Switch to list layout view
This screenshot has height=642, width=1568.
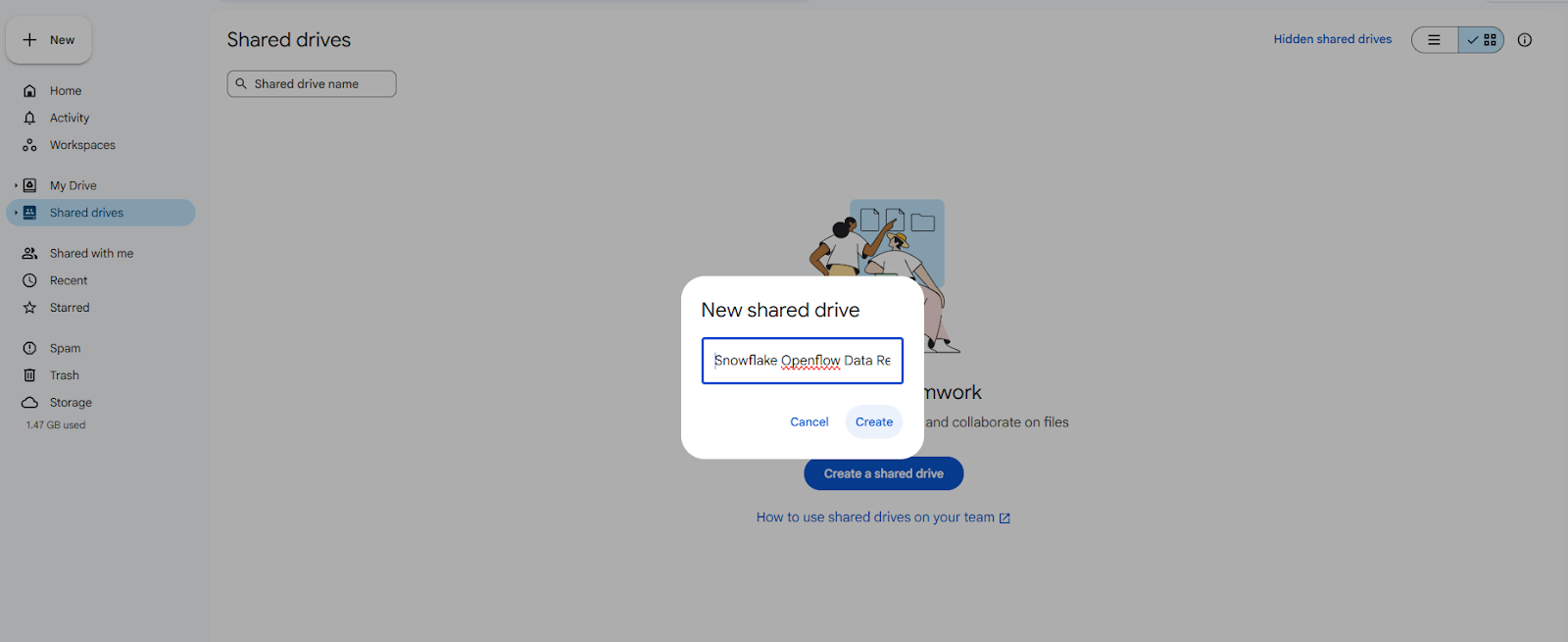pyautogui.click(x=1435, y=40)
